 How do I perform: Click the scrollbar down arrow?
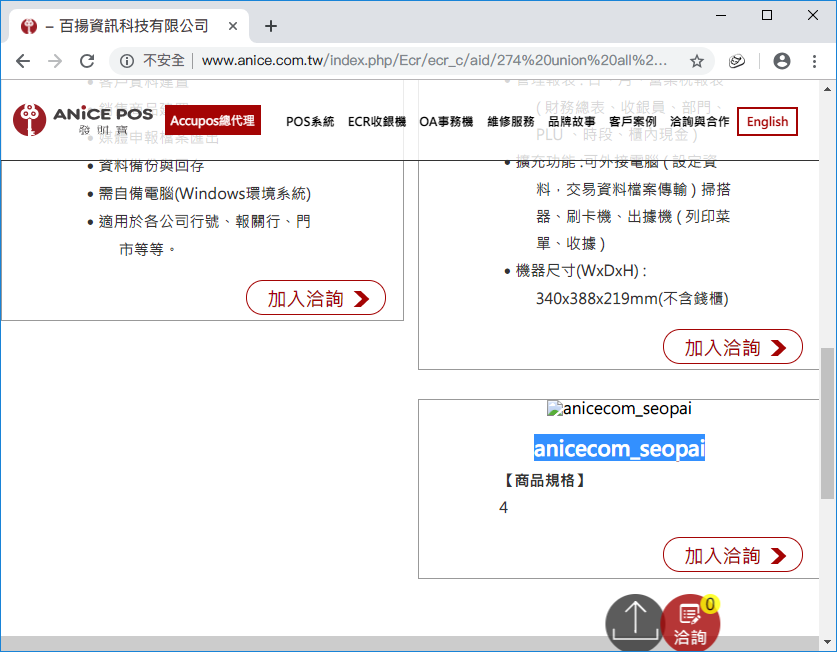[x=827, y=641]
